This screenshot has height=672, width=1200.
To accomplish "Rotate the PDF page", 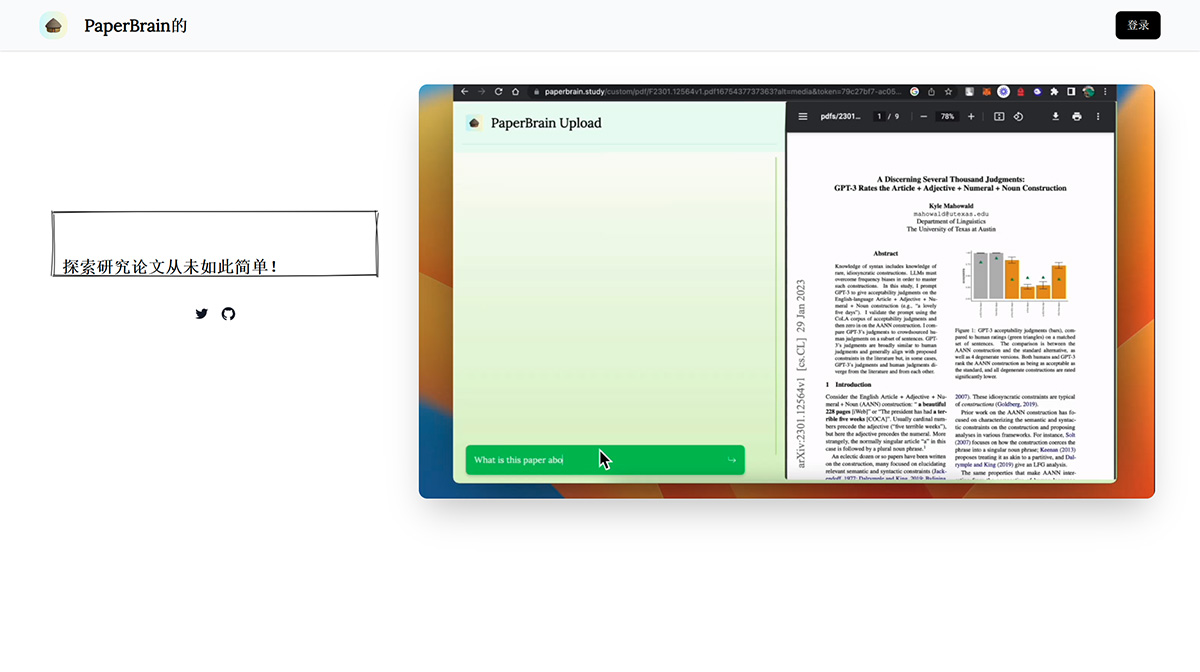I will tap(1018, 116).
